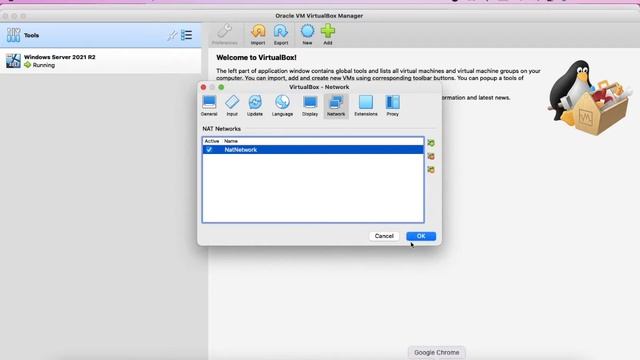The image size is (640, 360).
Task: Open the Extensions preferences tab
Action: point(366,106)
